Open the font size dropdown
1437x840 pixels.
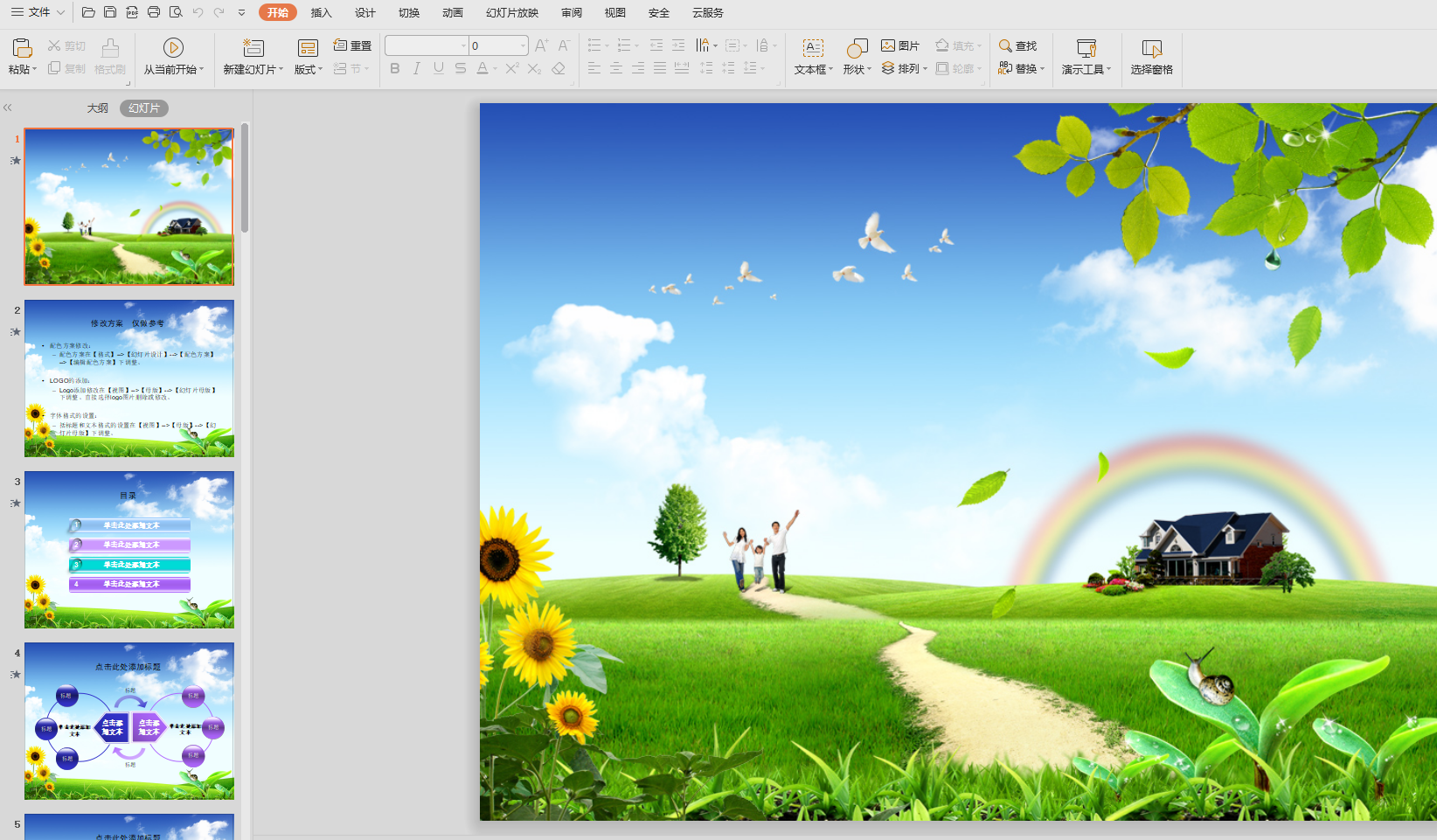(x=523, y=45)
